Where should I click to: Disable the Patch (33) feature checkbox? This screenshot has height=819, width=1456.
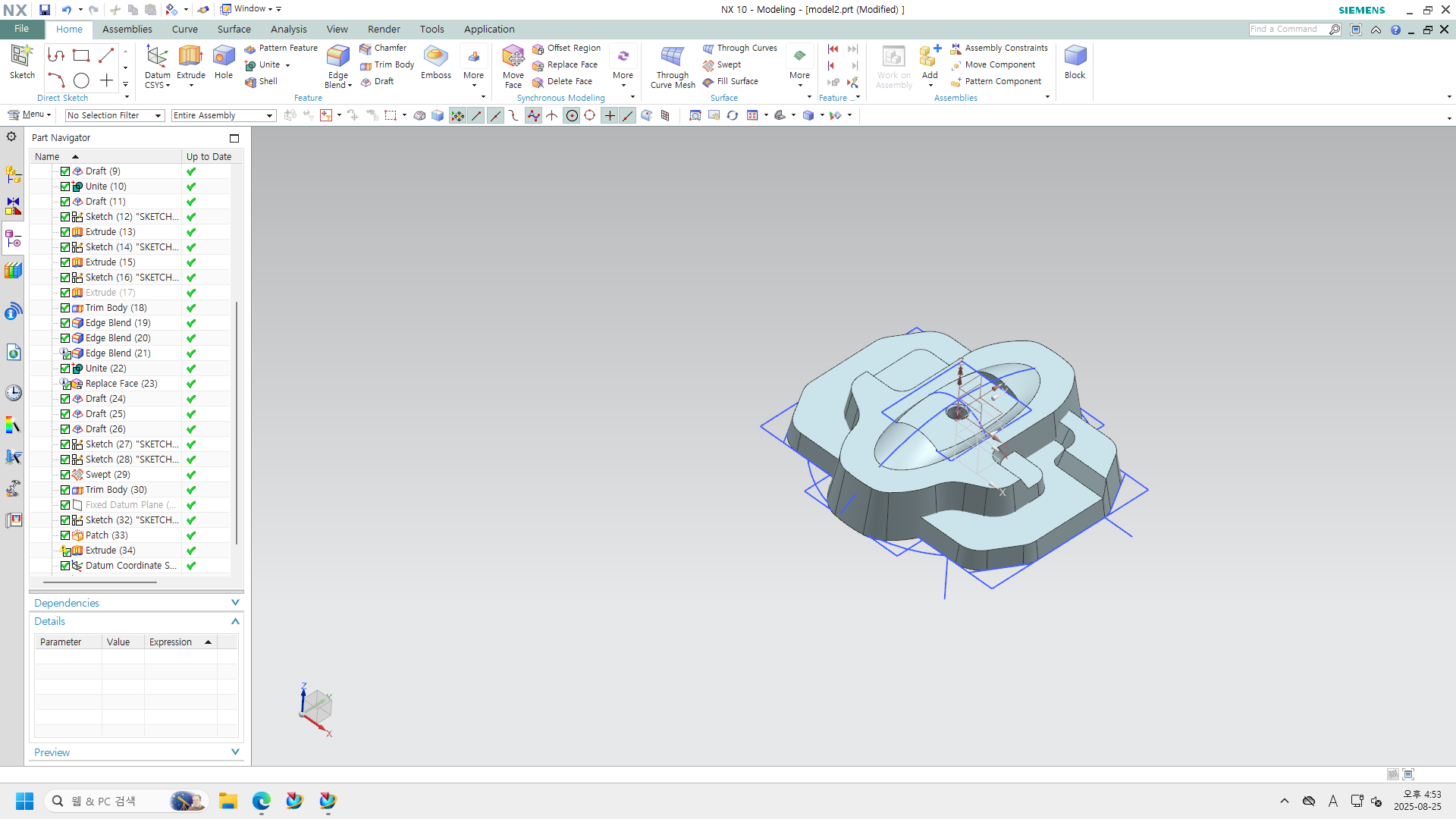pos(65,535)
